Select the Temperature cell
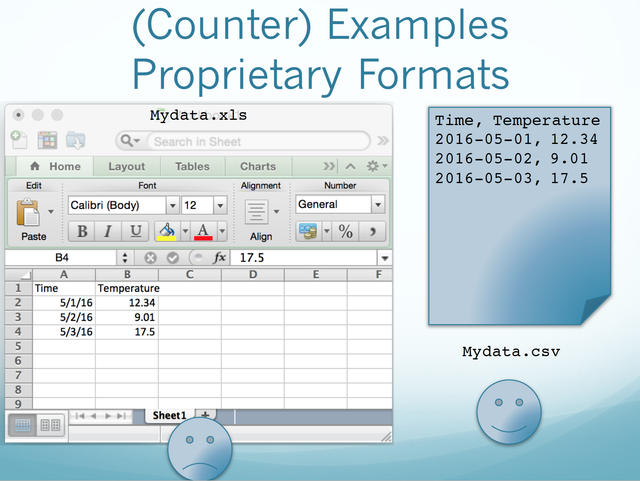This screenshot has width=640, height=481. [x=127, y=288]
